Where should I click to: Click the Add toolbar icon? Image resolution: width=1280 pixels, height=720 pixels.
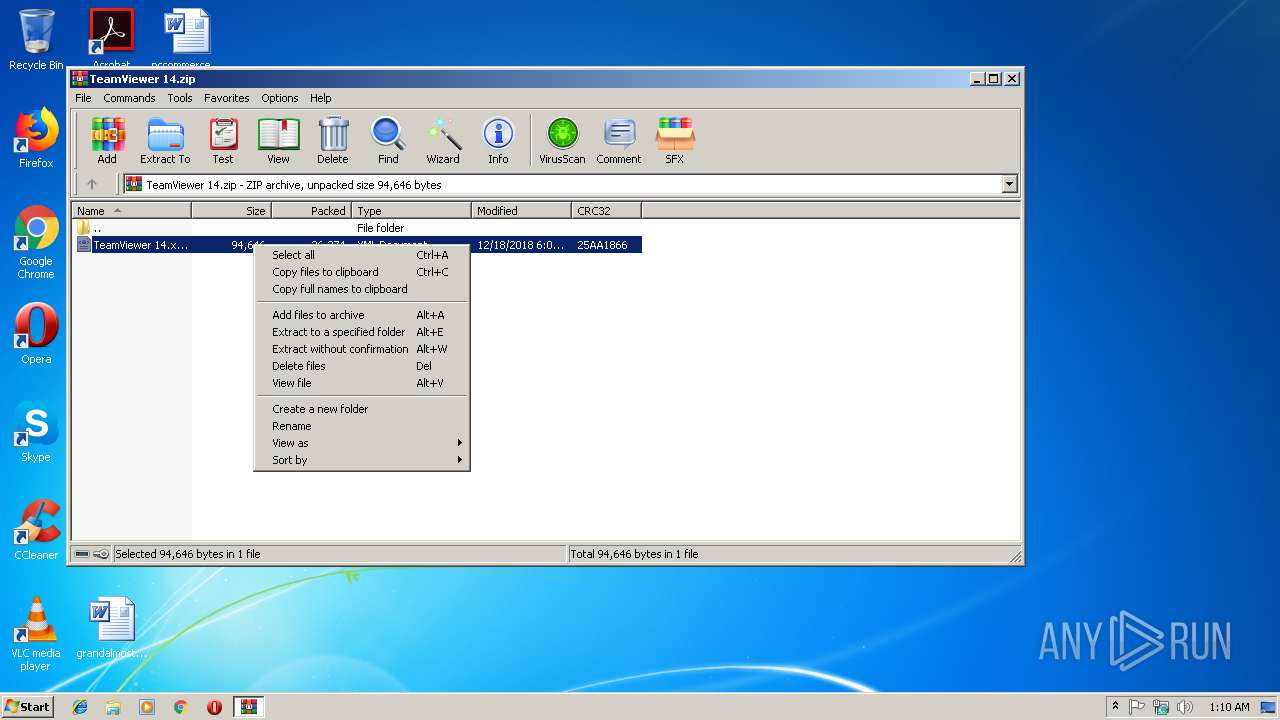(107, 140)
